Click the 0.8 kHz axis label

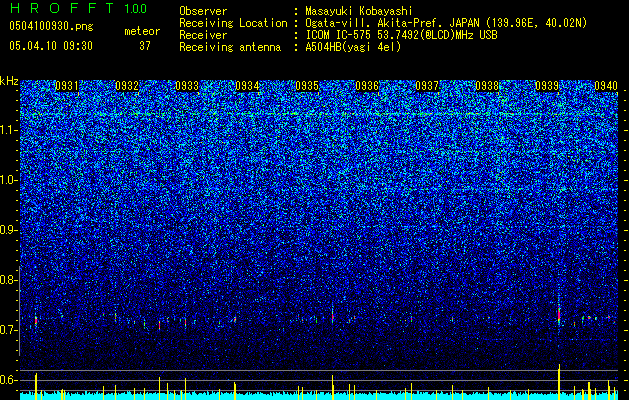(x=8, y=280)
